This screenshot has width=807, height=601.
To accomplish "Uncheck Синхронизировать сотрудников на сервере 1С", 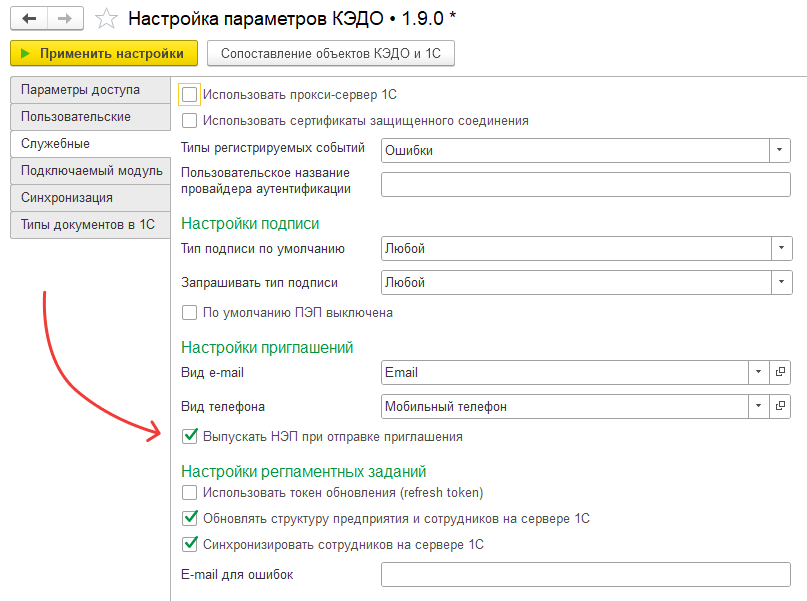I will [x=189, y=544].
